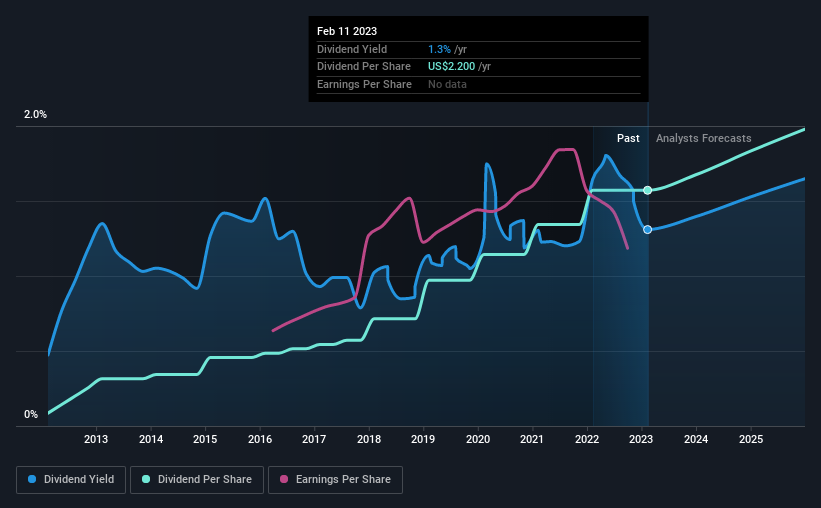The height and width of the screenshot is (508, 821).
Task: Click the 2015 x-axis year label
Action: coord(205,439)
